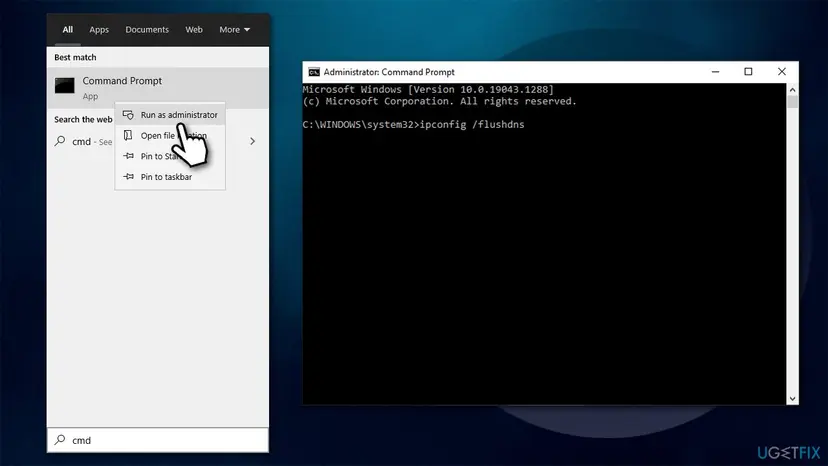Choose Run as administrator from context menu
This screenshot has width=828, height=466.
click(x=170, y=115)
